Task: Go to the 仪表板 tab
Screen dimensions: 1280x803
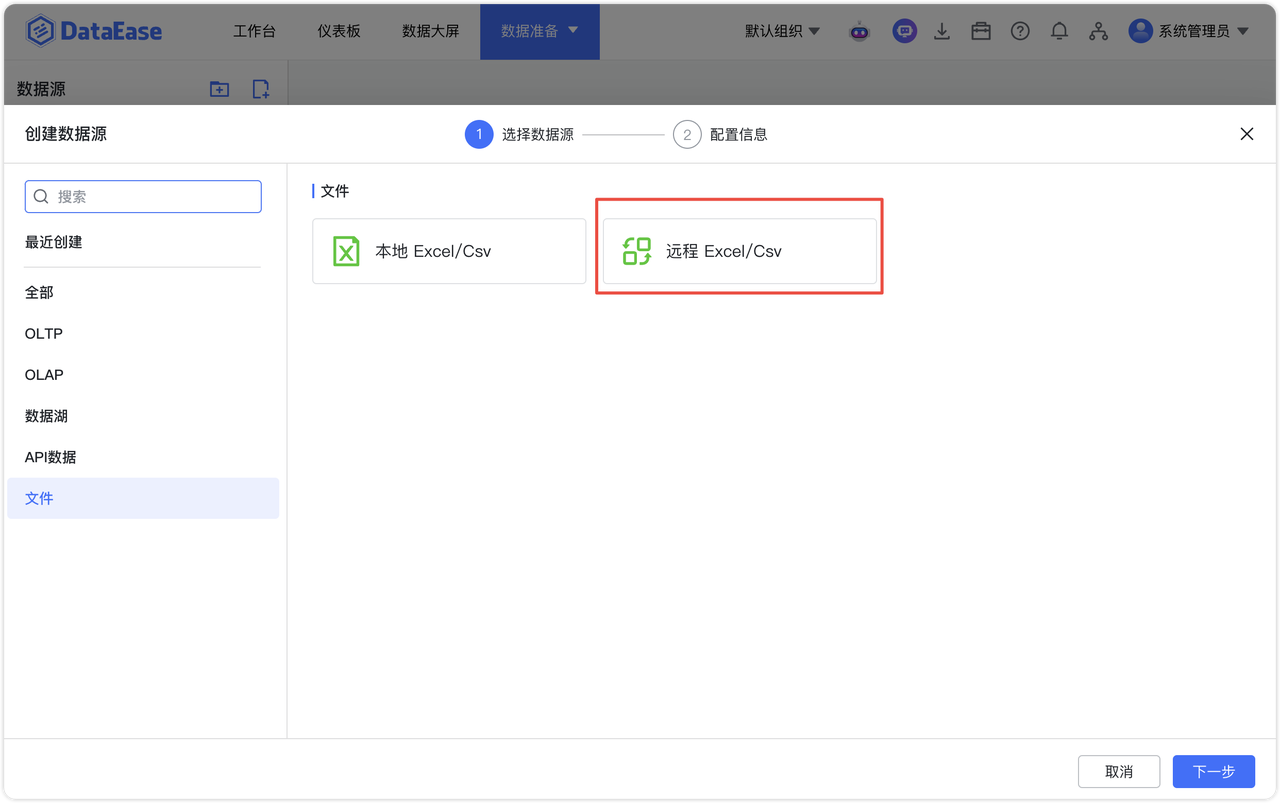Action: click(x=339, y=31)
